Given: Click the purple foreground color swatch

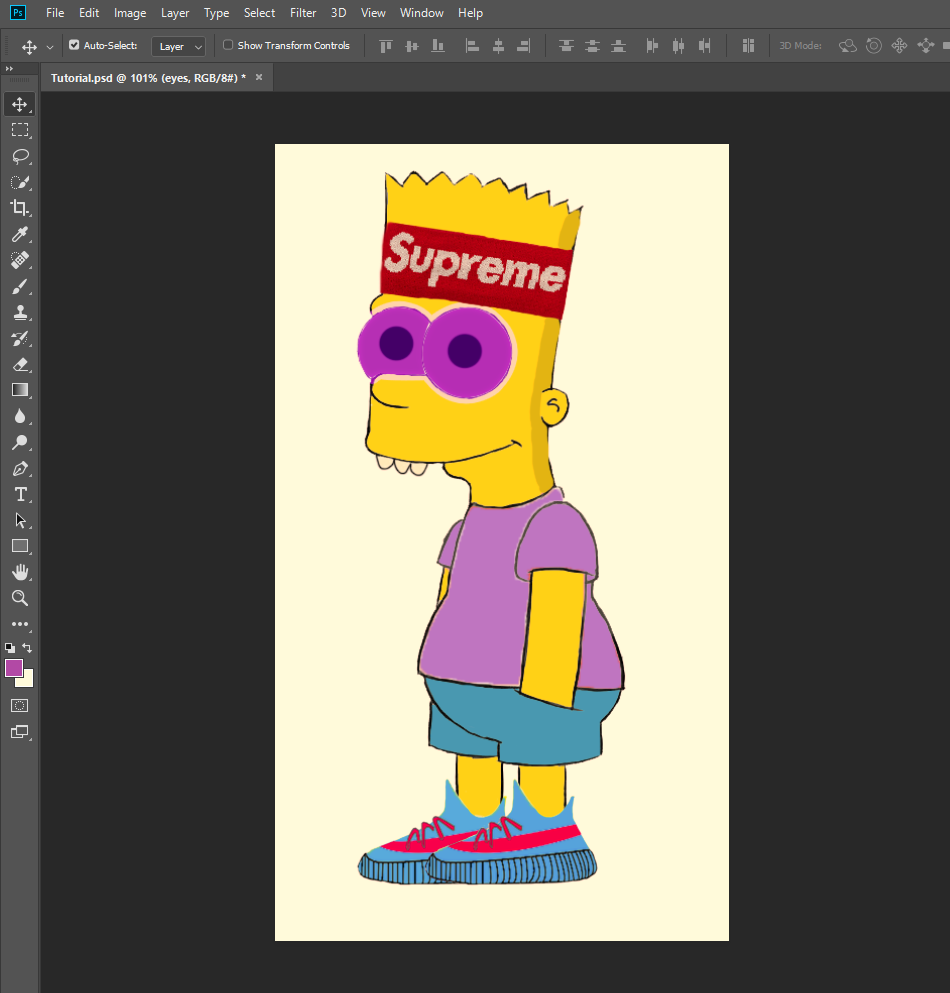Looking at the screenshot, I should pos(14,668).
